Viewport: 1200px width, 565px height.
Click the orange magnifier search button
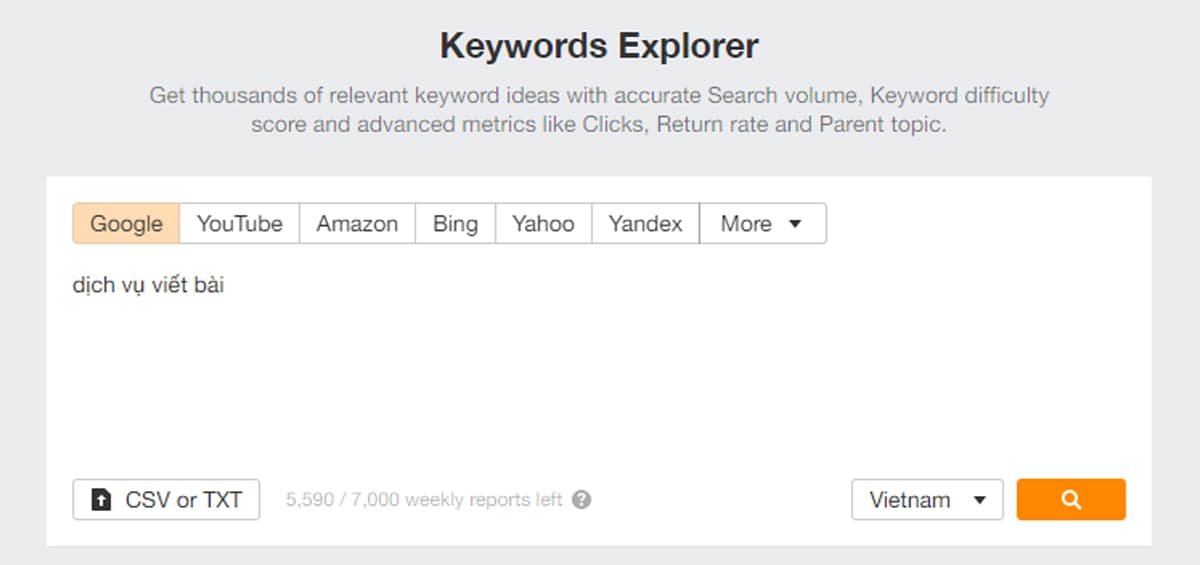1071,500
